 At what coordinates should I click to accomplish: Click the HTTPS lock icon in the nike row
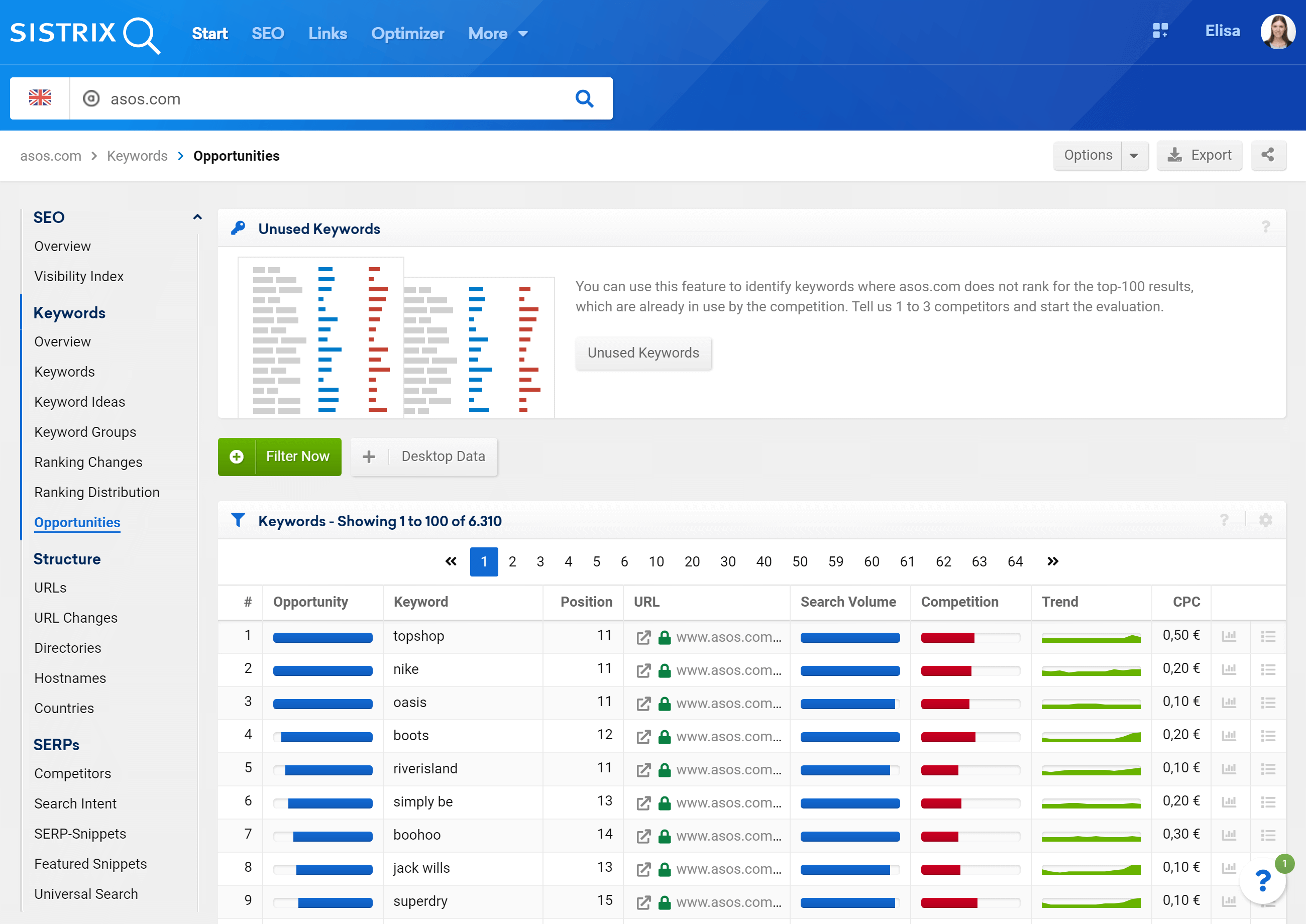coord(664,670)
